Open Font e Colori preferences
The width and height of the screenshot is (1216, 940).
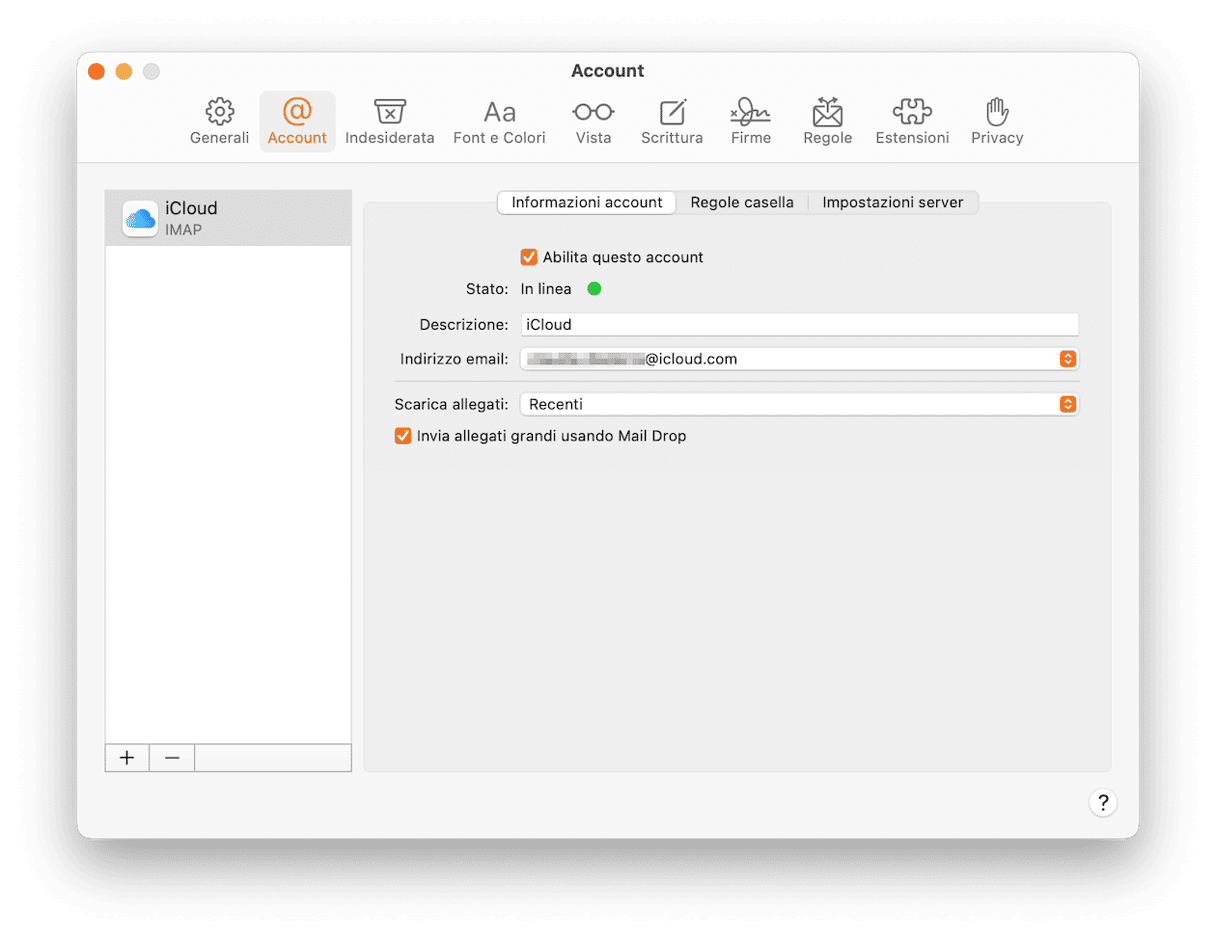click(499, 122)
